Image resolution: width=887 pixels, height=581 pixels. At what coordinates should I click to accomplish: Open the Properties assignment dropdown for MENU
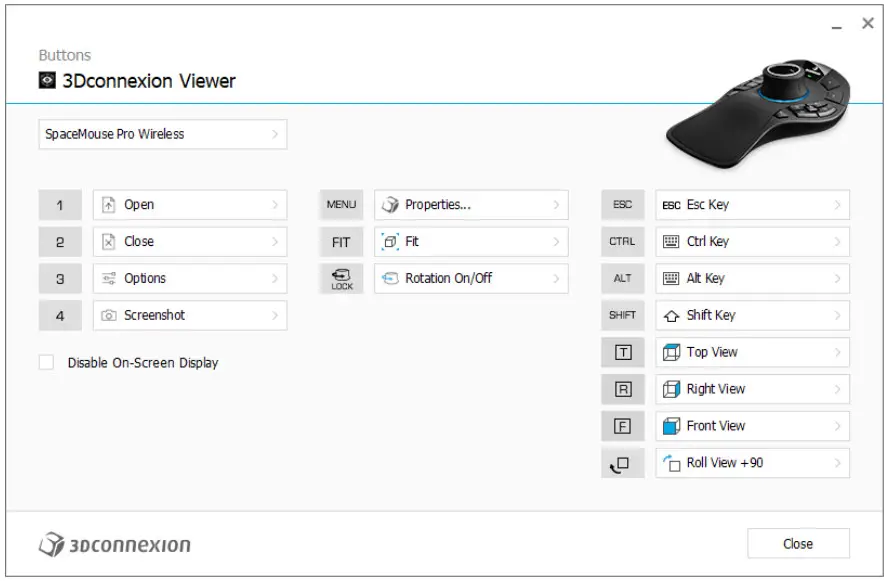pos(557,205)
